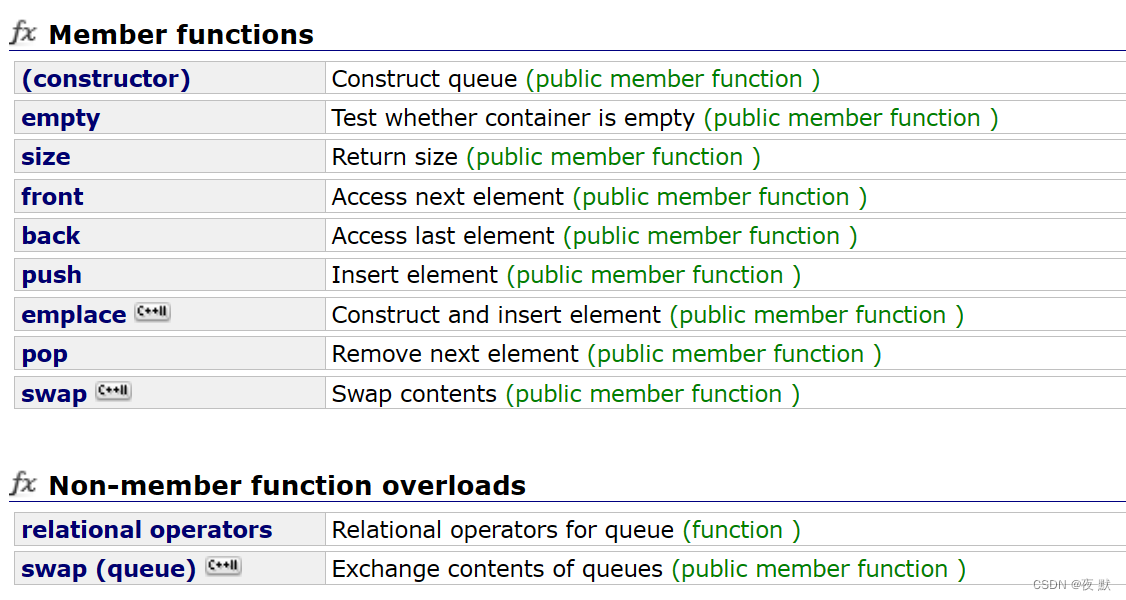Open the front function reference

pyautogui.click(x=52, y=196)
